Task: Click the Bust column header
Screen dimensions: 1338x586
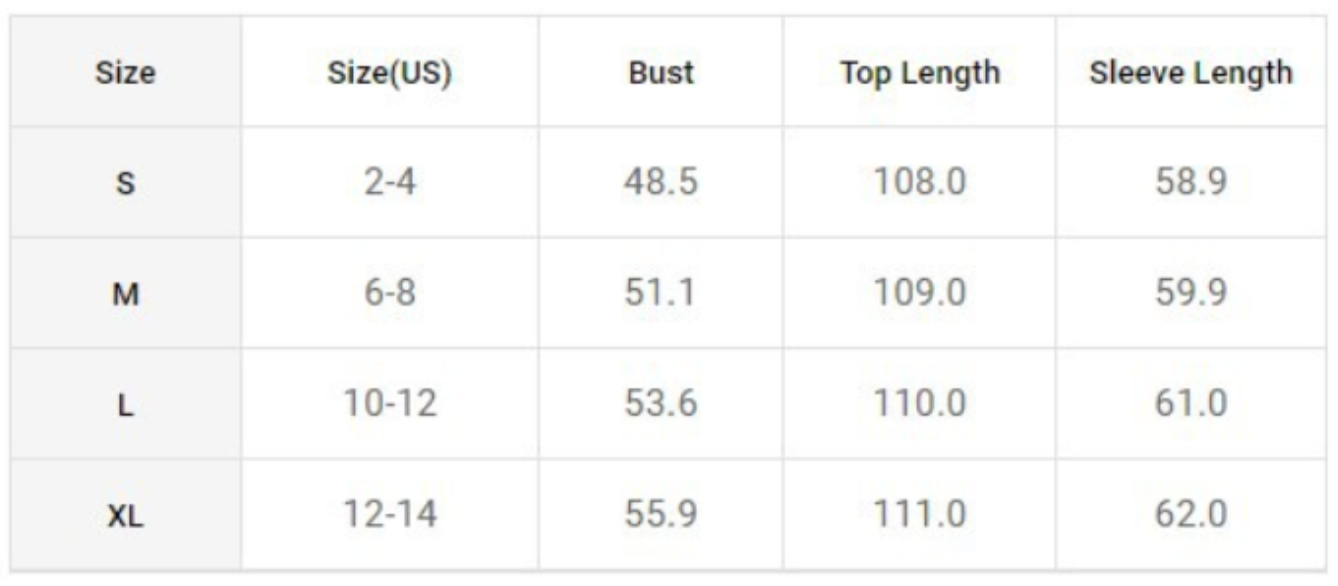Action: pos(661,73)
